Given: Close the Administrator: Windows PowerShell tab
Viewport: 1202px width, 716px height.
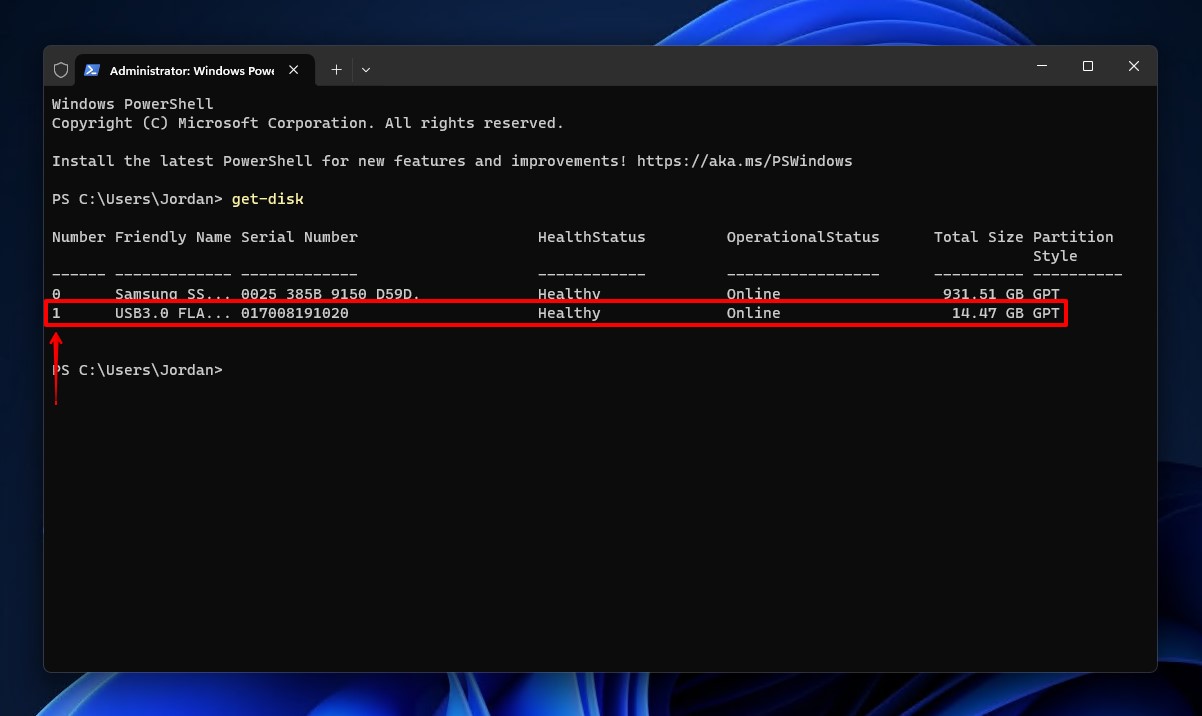Looking at the screenshot, I should (x=294, y=70).
